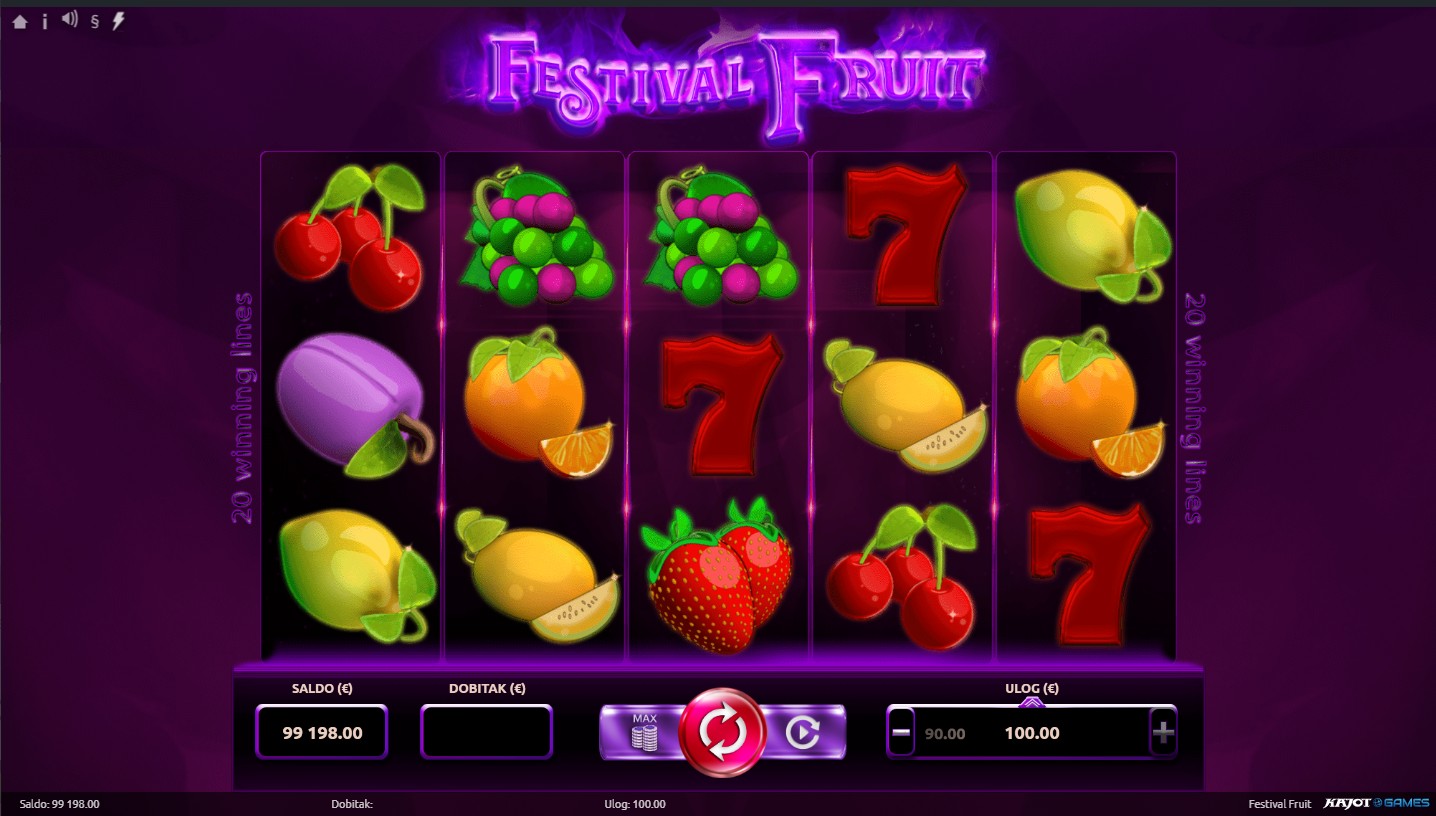Spin the reels with the red button
Image resolution: width=1436 pixels, height=816 pixels.
point(722,733)
